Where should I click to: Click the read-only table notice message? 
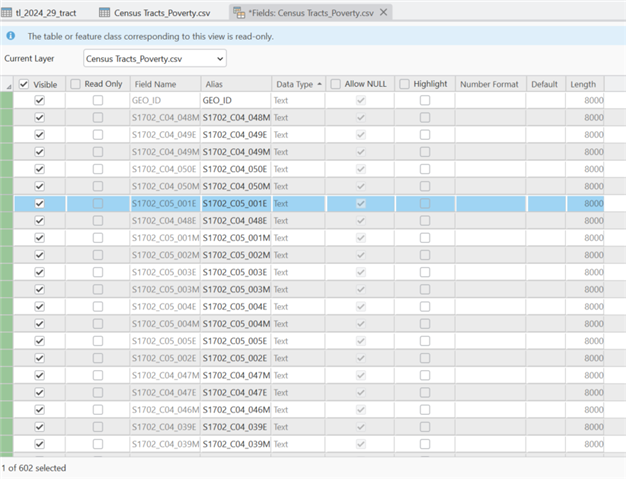(x=151, y=36)
